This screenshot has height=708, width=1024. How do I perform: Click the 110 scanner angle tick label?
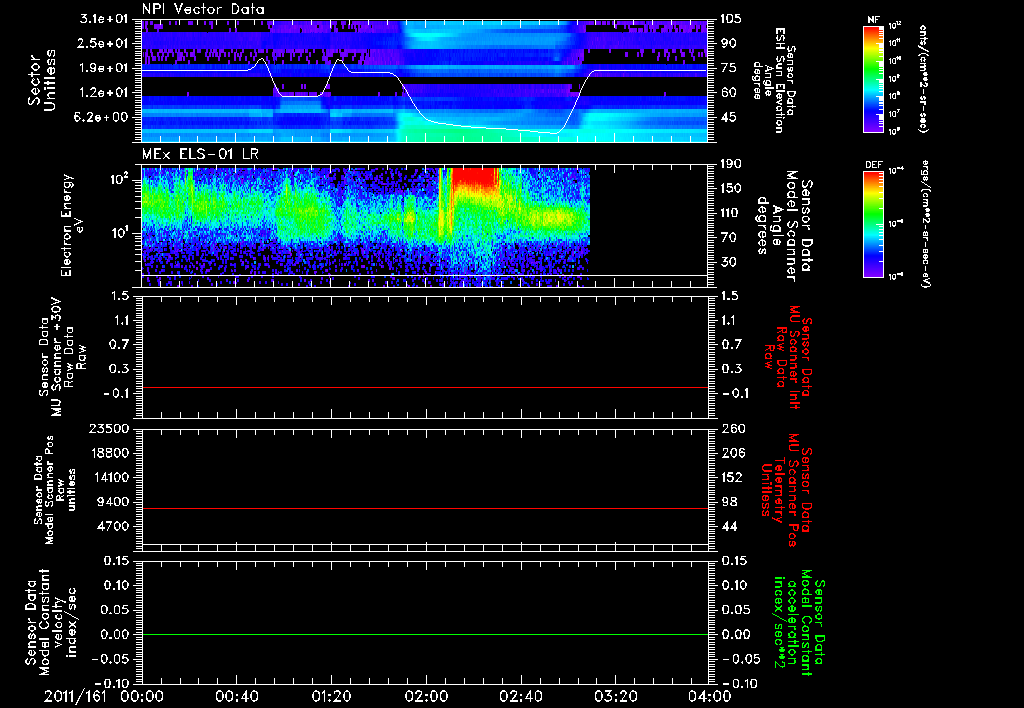tap(731, 213)
